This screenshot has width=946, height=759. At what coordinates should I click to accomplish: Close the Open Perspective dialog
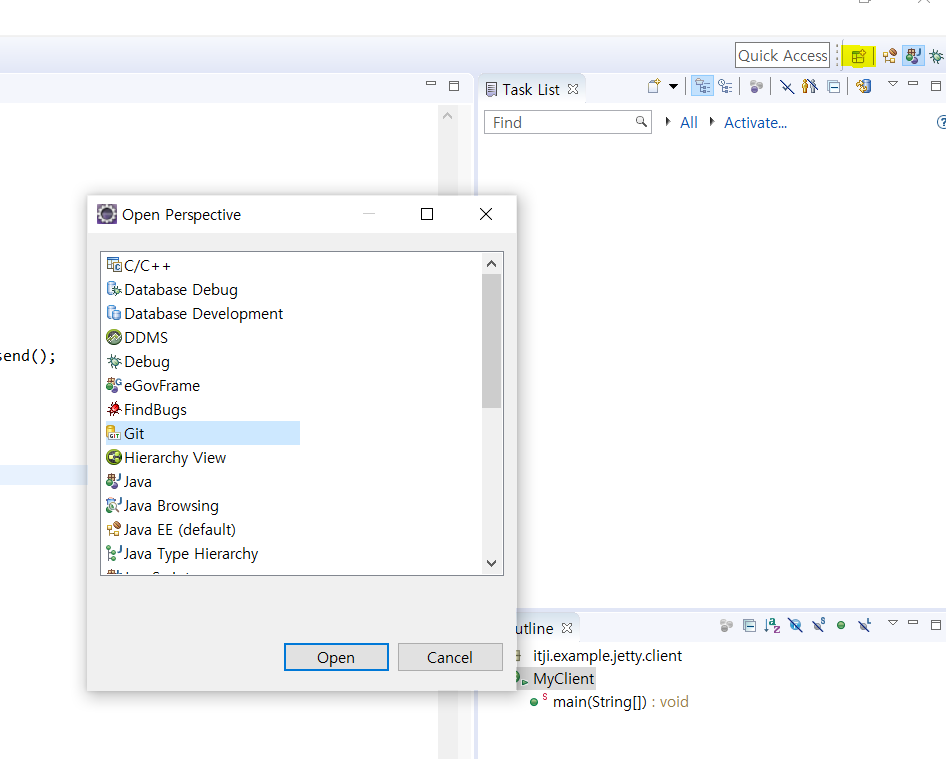(486, 214)
